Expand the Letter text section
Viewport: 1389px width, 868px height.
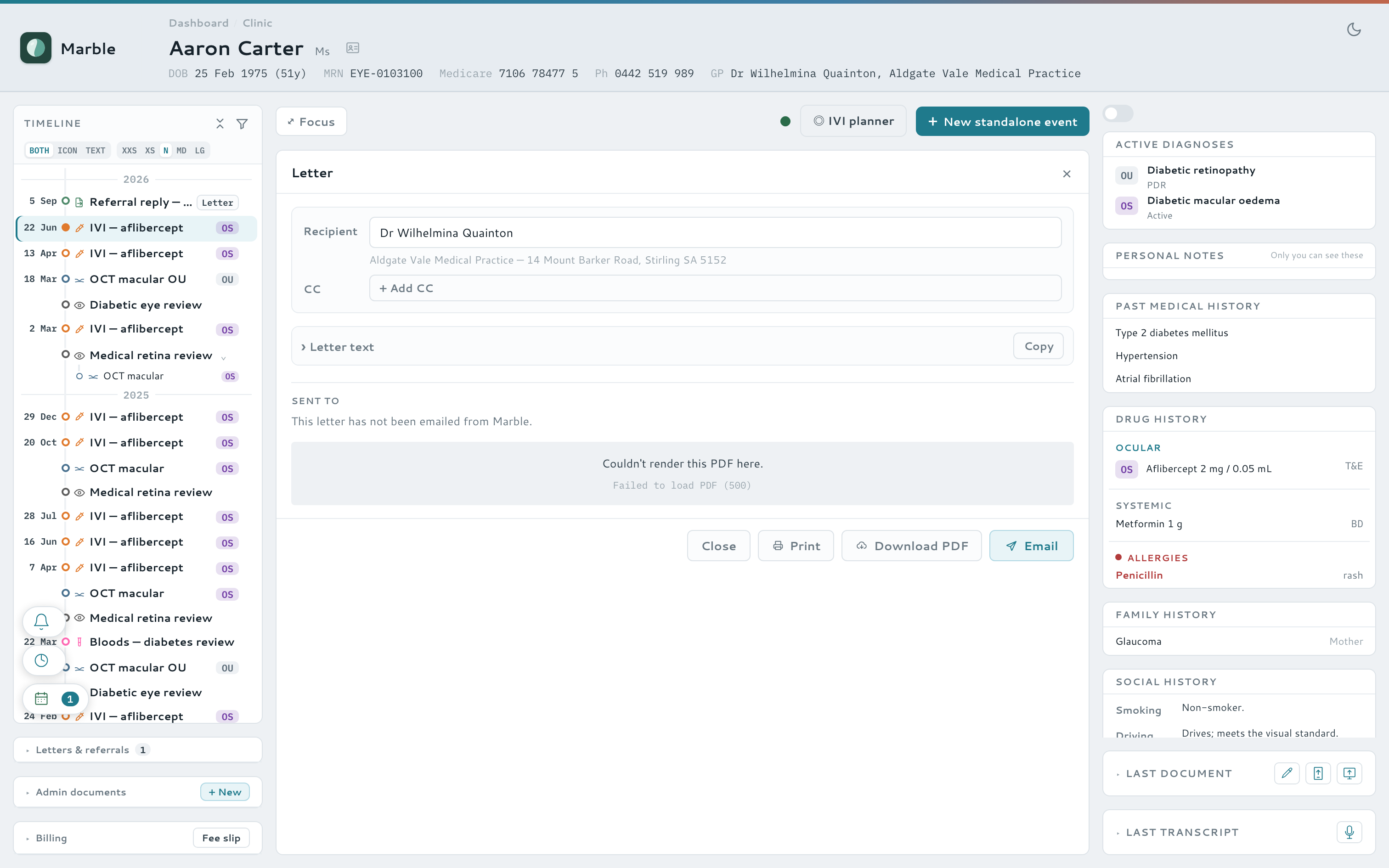(x=338, y=347)
